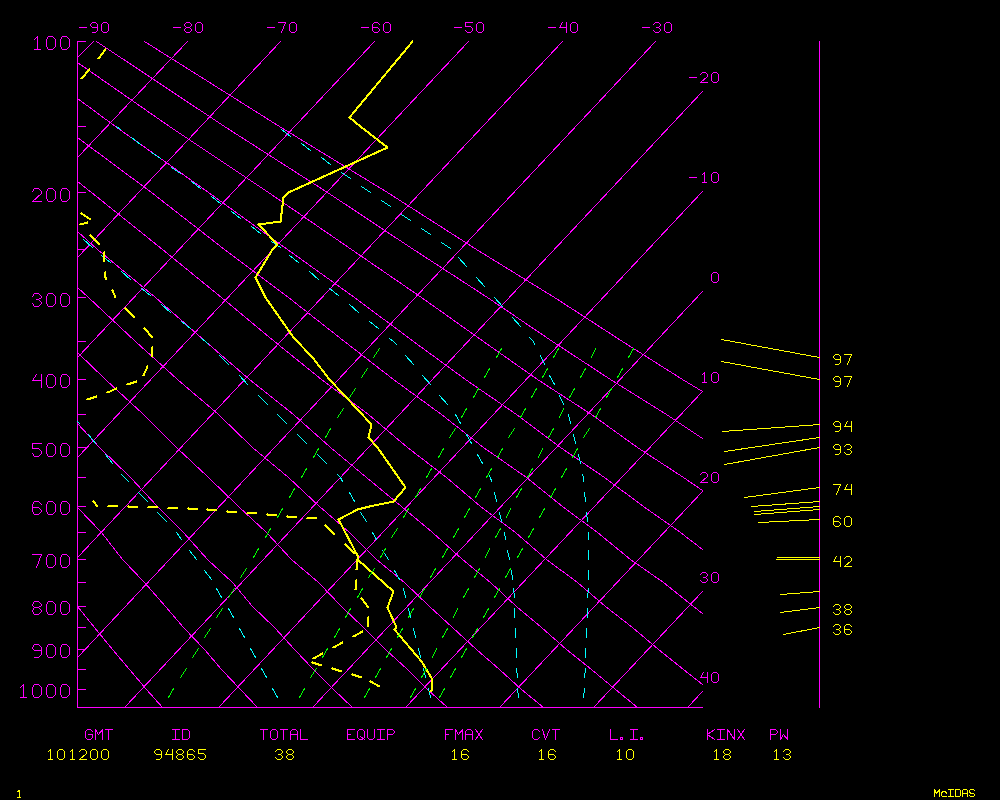1000x800 pixels.
Task: Click the wind speed value 74
Action: [843, 490]
